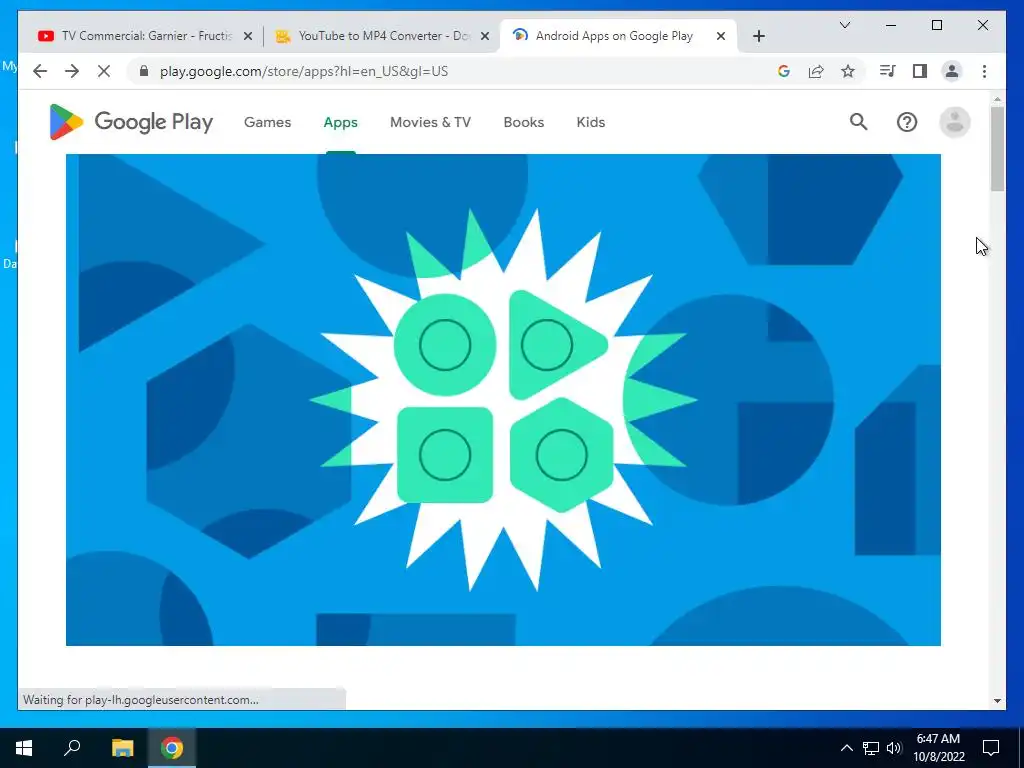
Task: Close the YouTube to MP4 Converter tab
Action: point(485,37)
